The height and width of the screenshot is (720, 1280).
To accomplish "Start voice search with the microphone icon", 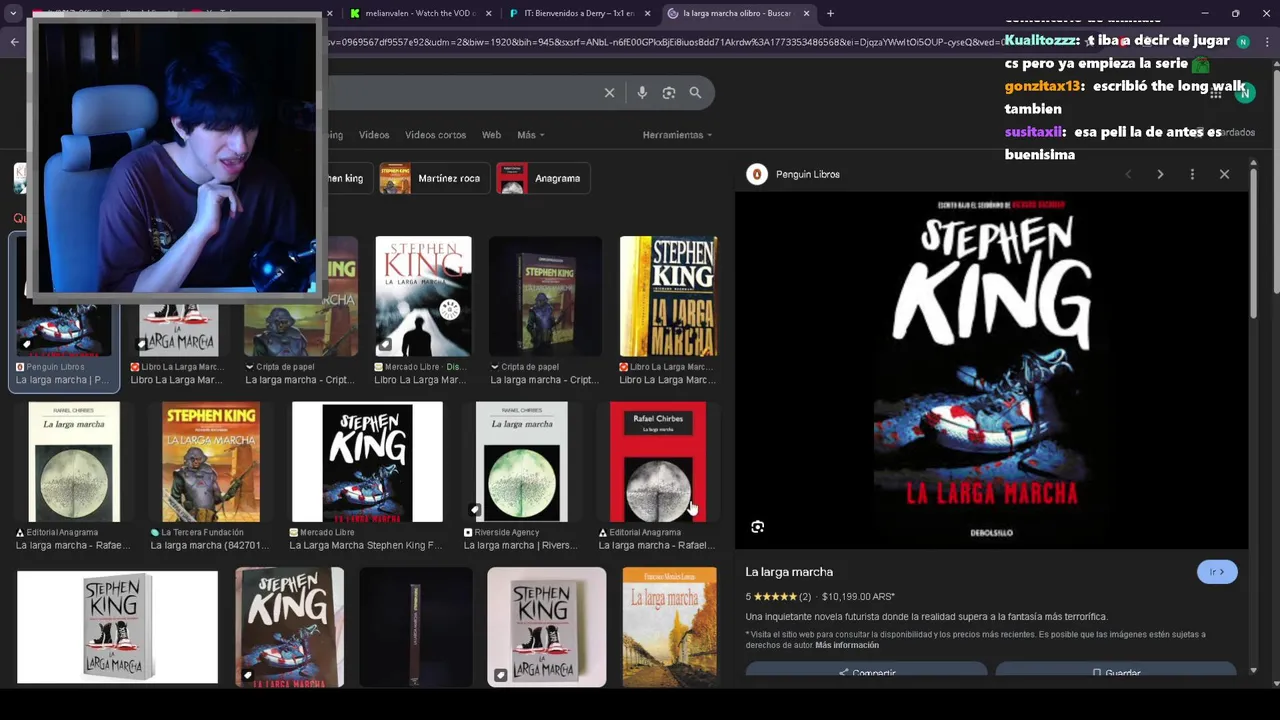I will 642,93.
